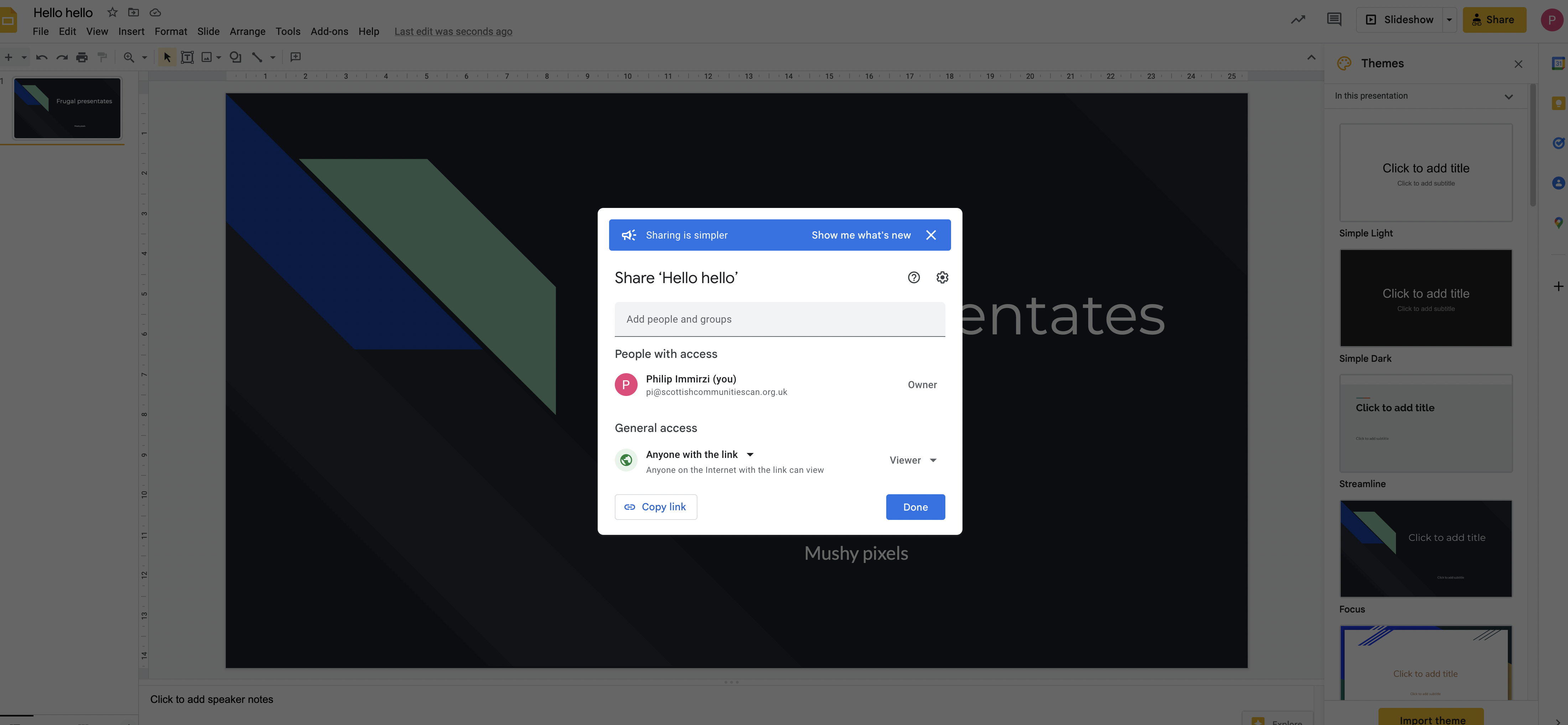Viewport: 1568px width, 725px height.
Task: Open the Google account avatar
Action: pos(1552,20)
